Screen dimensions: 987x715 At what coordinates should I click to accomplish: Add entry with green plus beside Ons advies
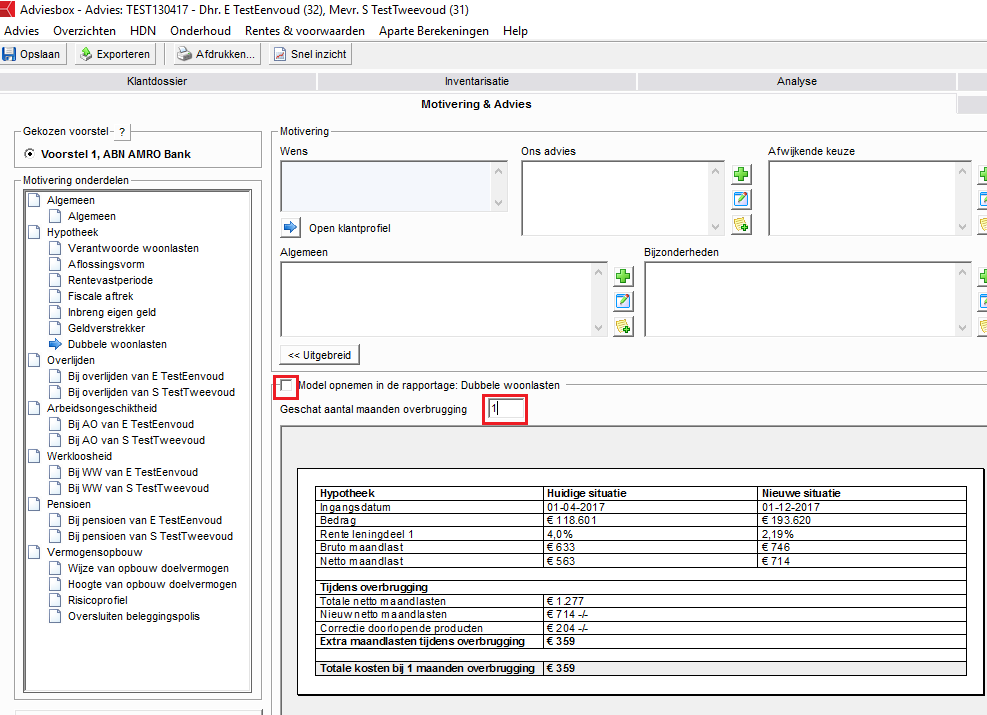pos(742,174)
